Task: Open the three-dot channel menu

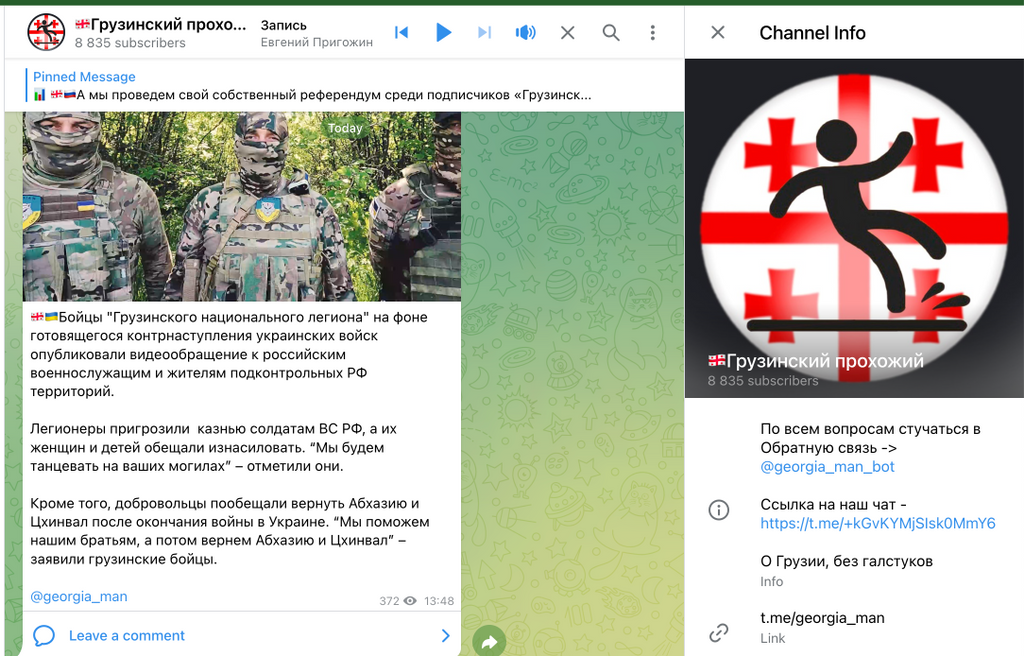Action: 653,33
